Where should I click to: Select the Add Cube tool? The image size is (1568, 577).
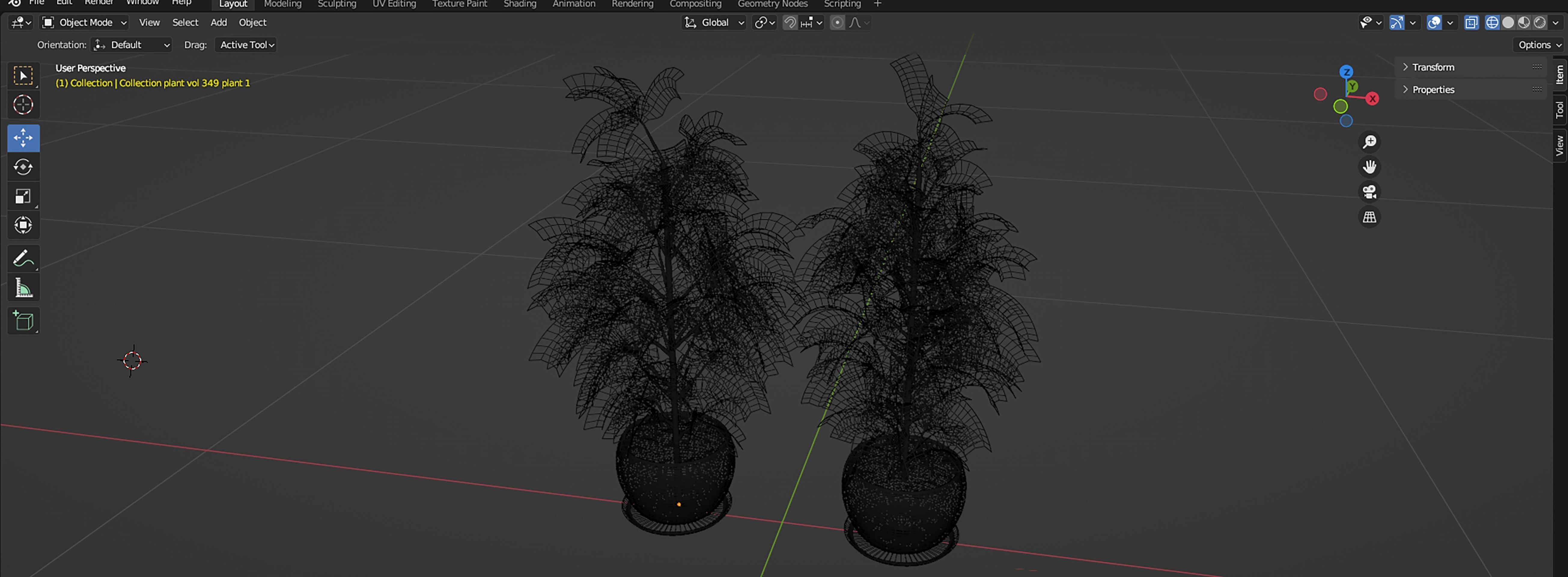(23, 321)
